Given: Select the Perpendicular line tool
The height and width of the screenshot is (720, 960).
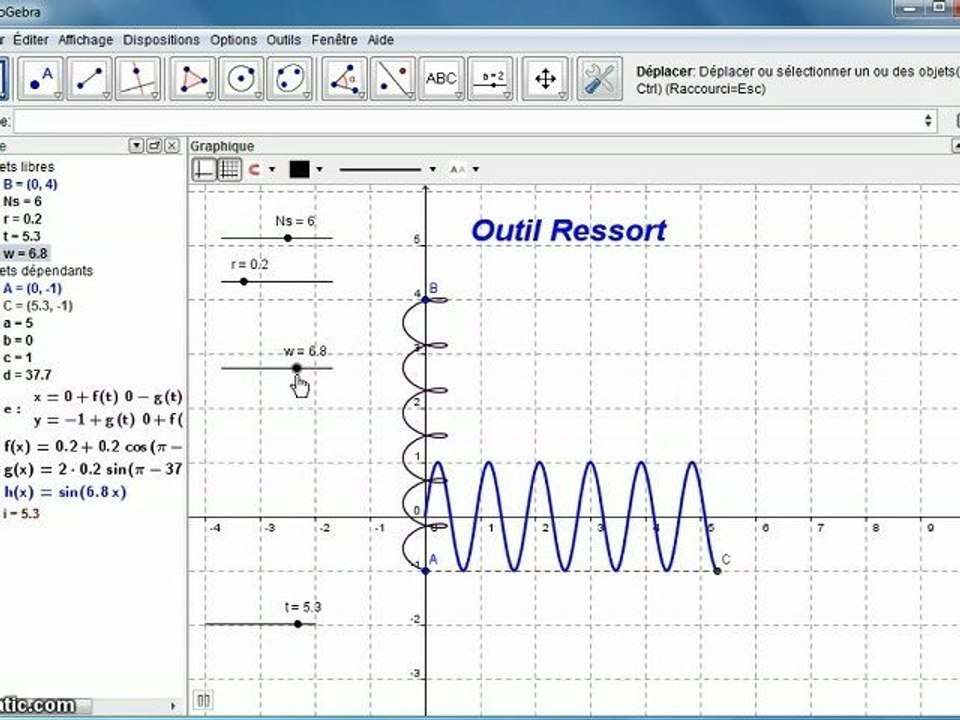Looking at the screenshot, I should [x=138, y=78].
